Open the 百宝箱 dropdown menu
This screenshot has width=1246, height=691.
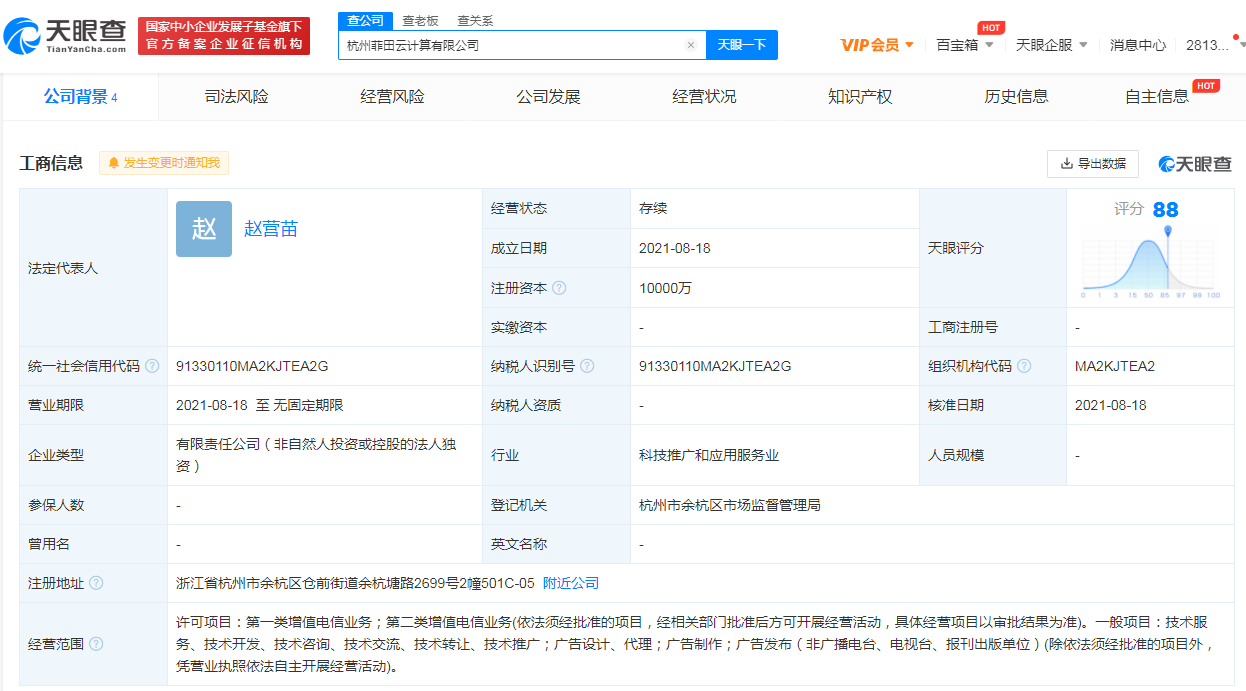[x=964, y=45]
